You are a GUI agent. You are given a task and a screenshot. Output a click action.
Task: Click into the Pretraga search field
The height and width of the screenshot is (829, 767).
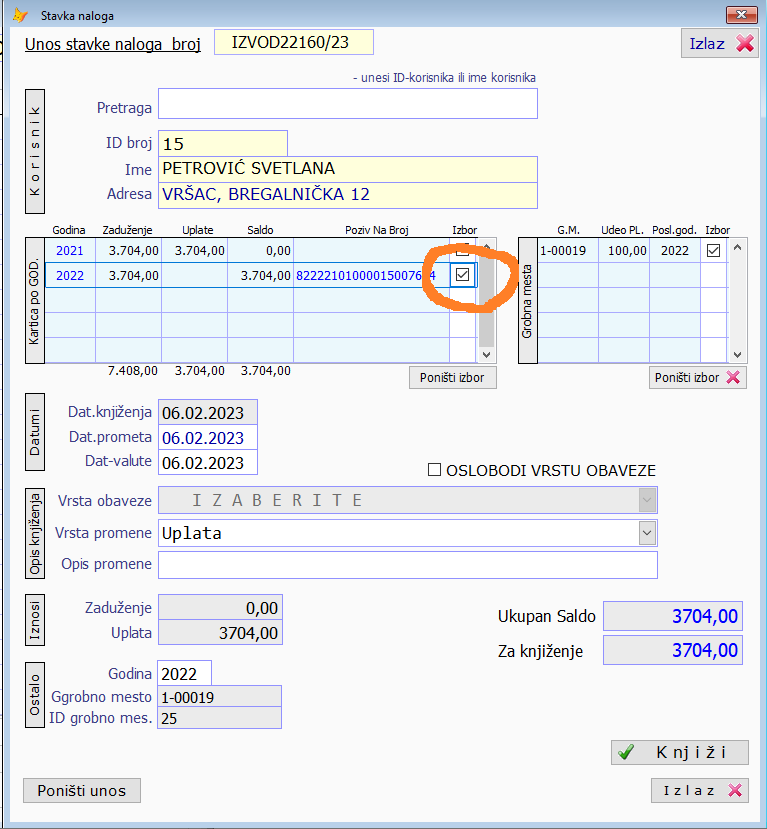[347, 104]
